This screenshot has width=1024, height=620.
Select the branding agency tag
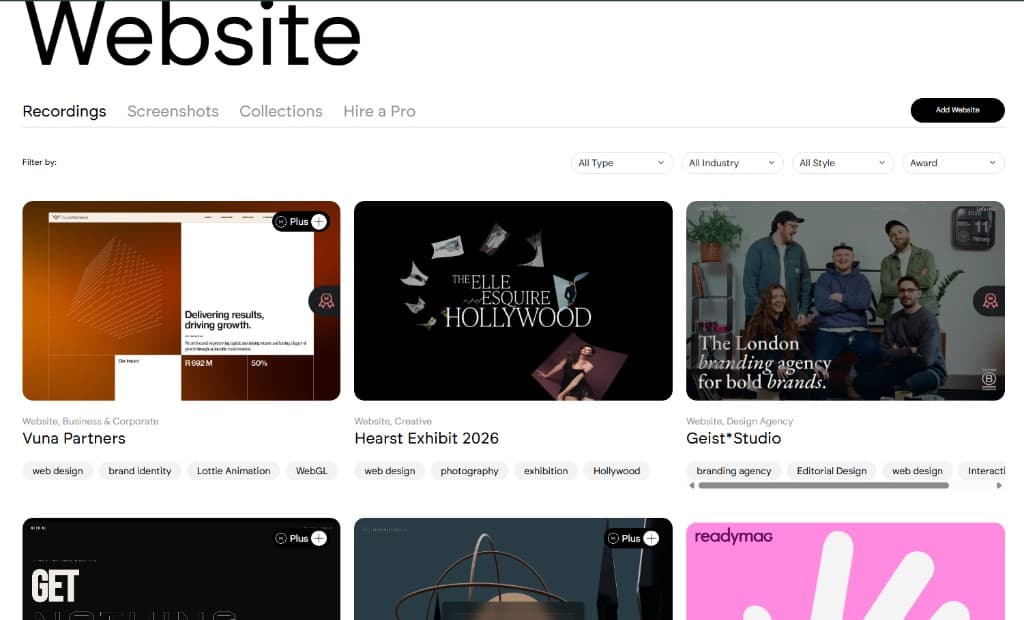click(733, 470)
